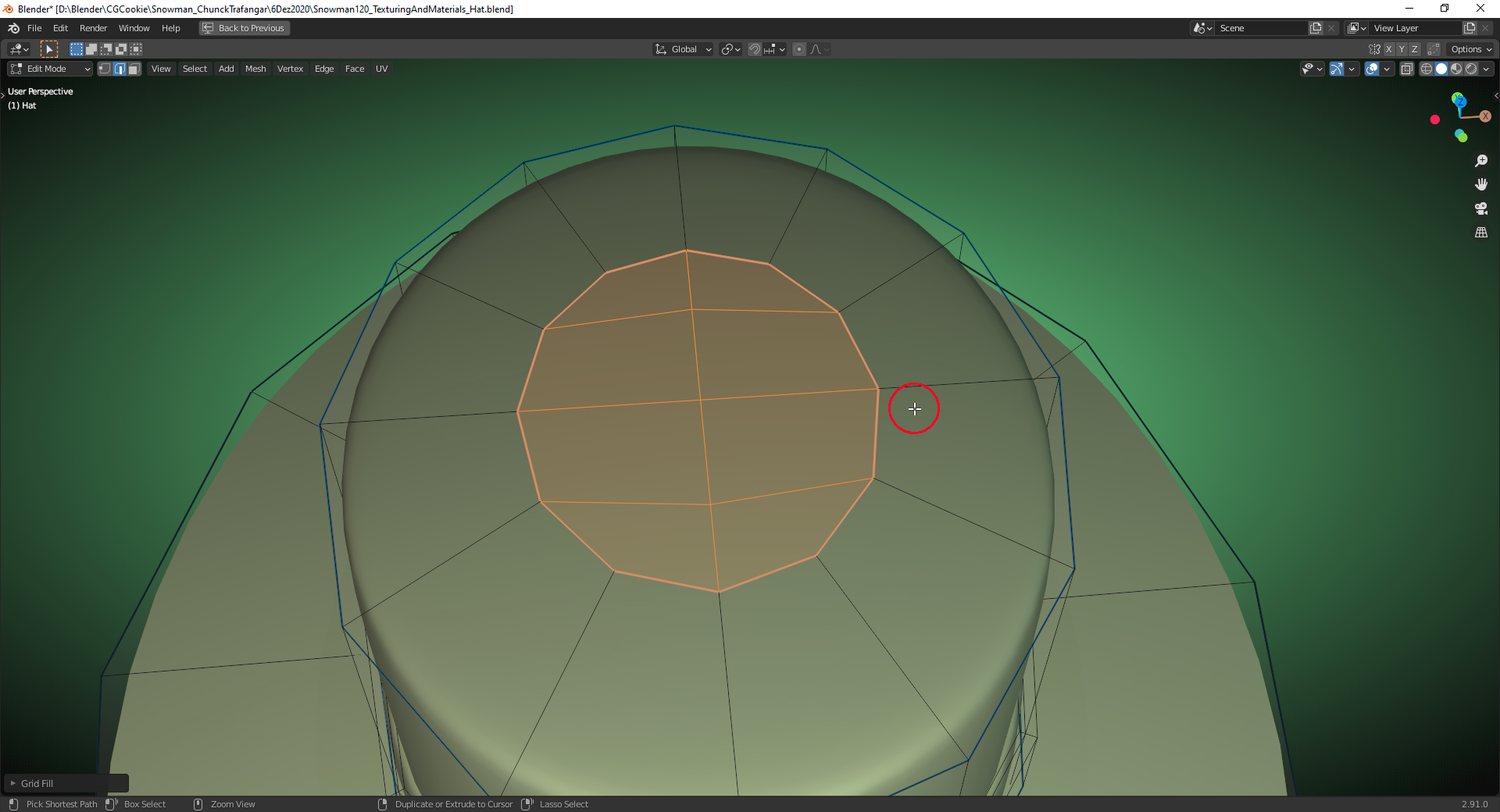Toggle X-ray viewing mode
Viewport: 1500px width, 812px height.
coord(1407,69)
